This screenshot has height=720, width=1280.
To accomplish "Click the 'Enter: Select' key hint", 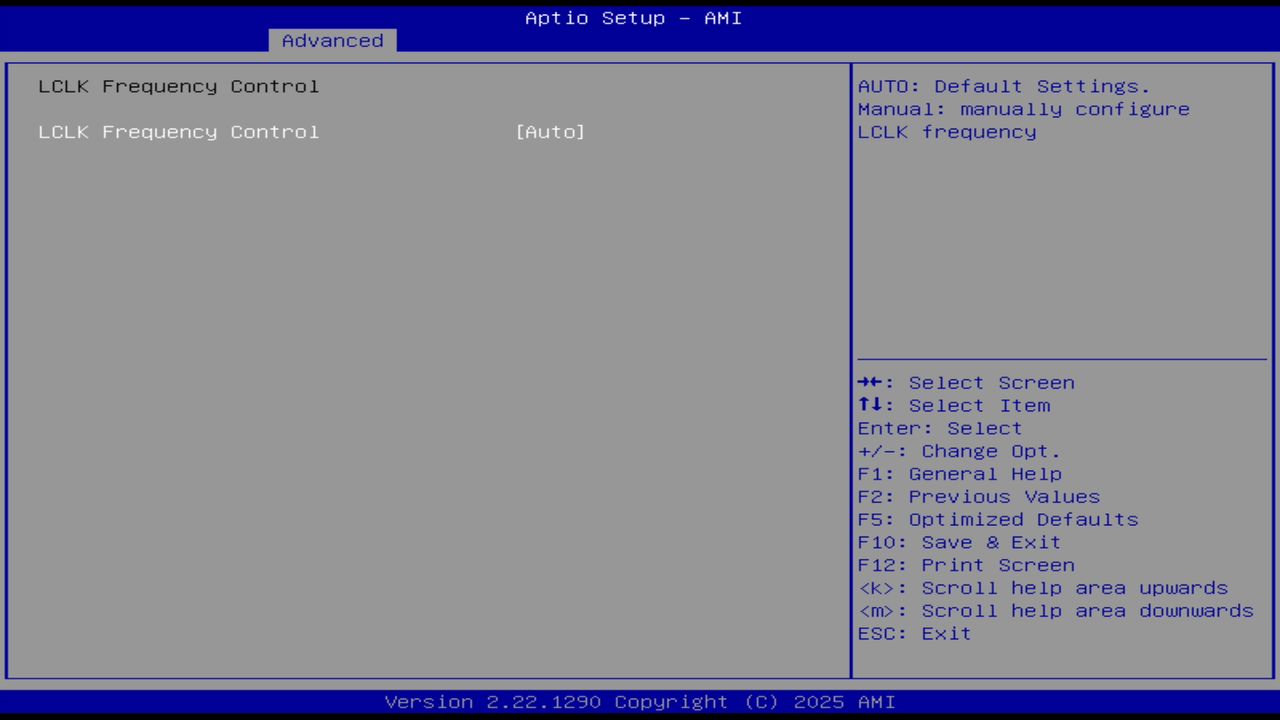I will [x=940, y=428].
